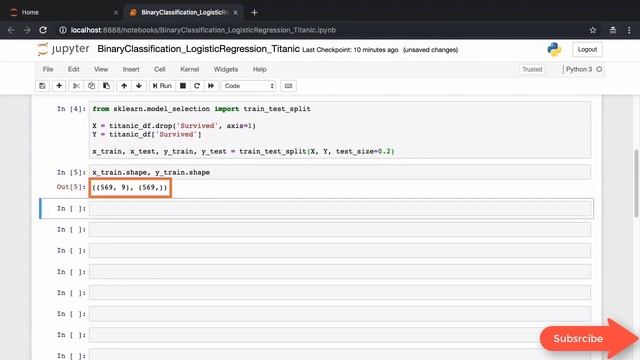
Task: Click the localhost address bar URL
Action: [x=203, y=30]
